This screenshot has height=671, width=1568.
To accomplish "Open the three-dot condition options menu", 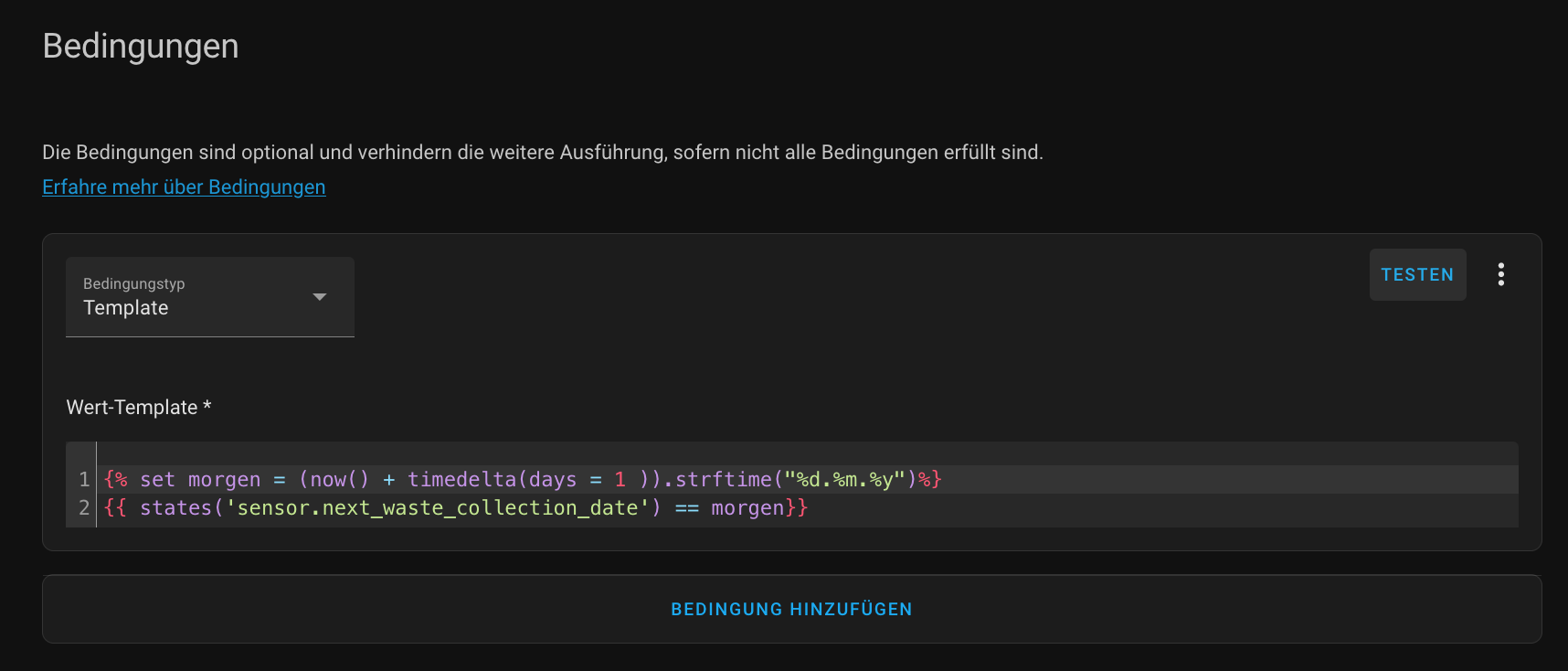I will click(1500, 274).
